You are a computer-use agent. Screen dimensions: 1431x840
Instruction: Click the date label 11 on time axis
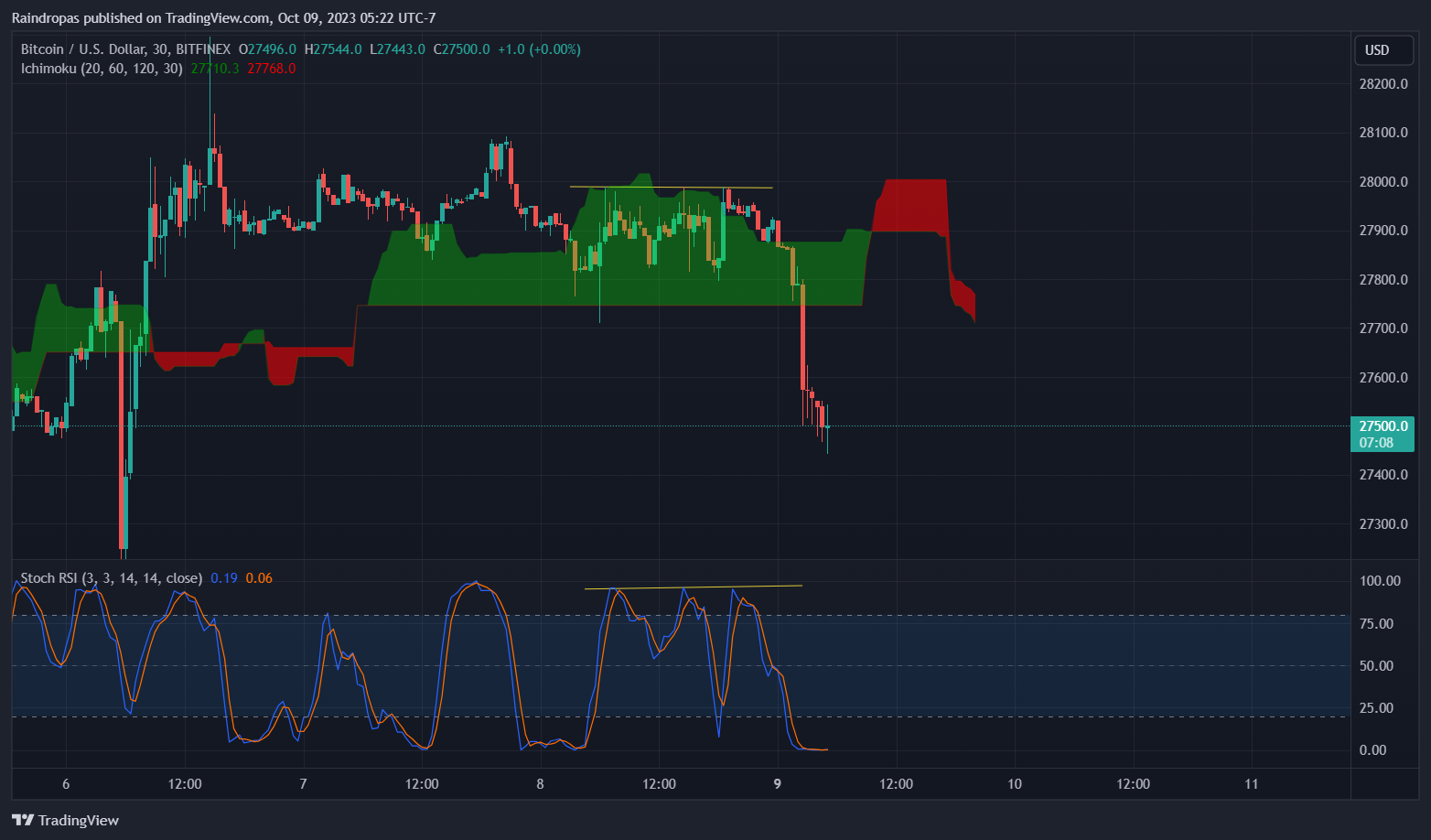pyautogui.click(x=1252, y=784)
